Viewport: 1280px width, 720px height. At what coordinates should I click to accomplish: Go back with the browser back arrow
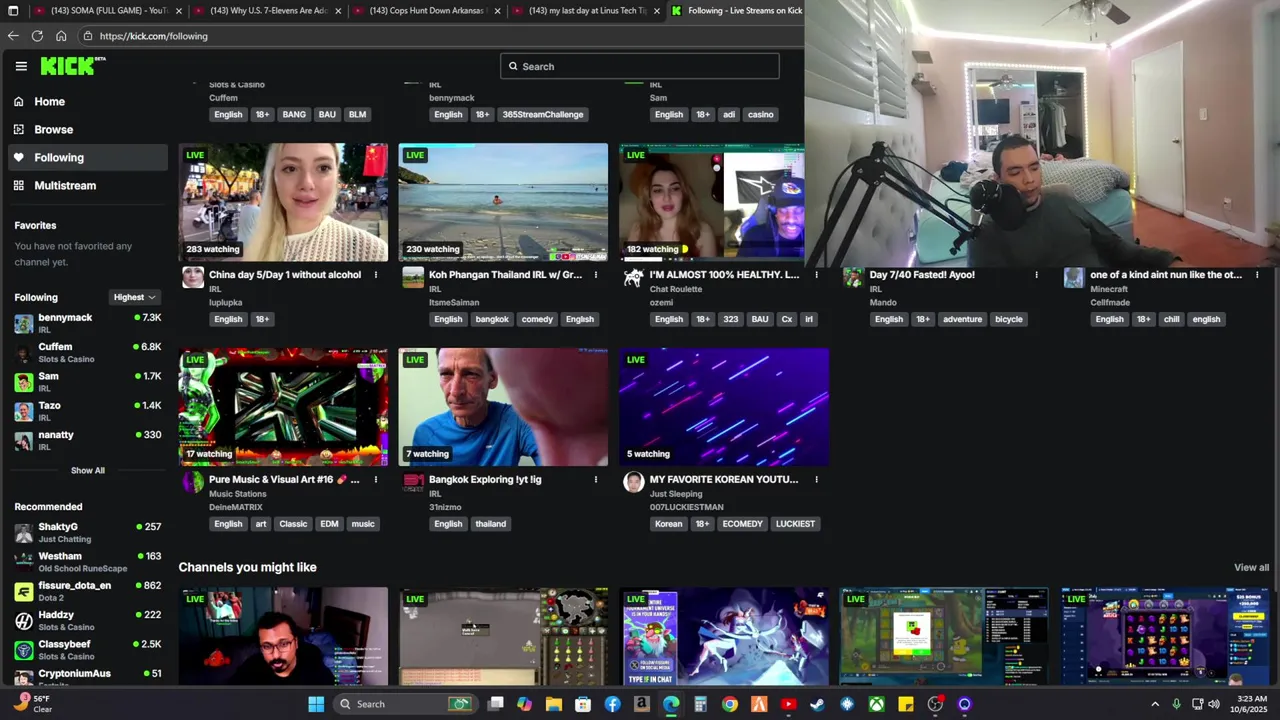point(13,35)
